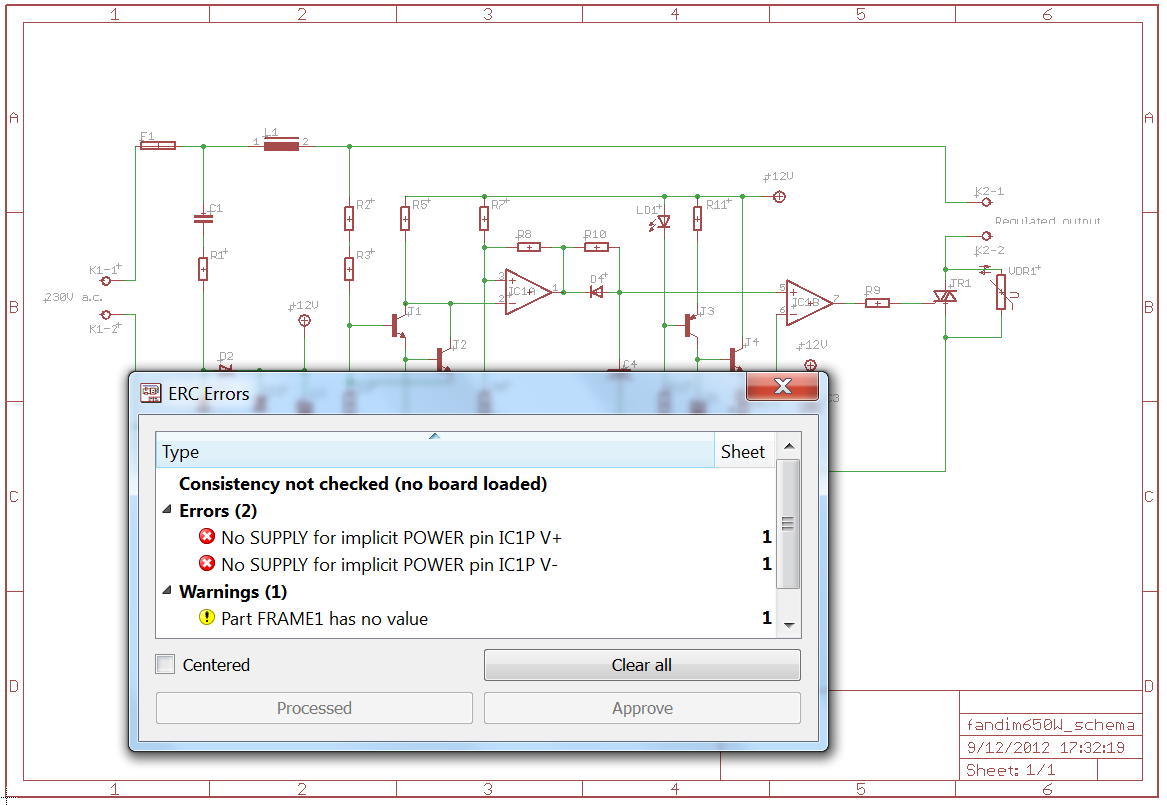Select the IC1A op-amp symbol
Image resolution: width=1167 pixels, height=805 pixels.
(x=527, y=292)
